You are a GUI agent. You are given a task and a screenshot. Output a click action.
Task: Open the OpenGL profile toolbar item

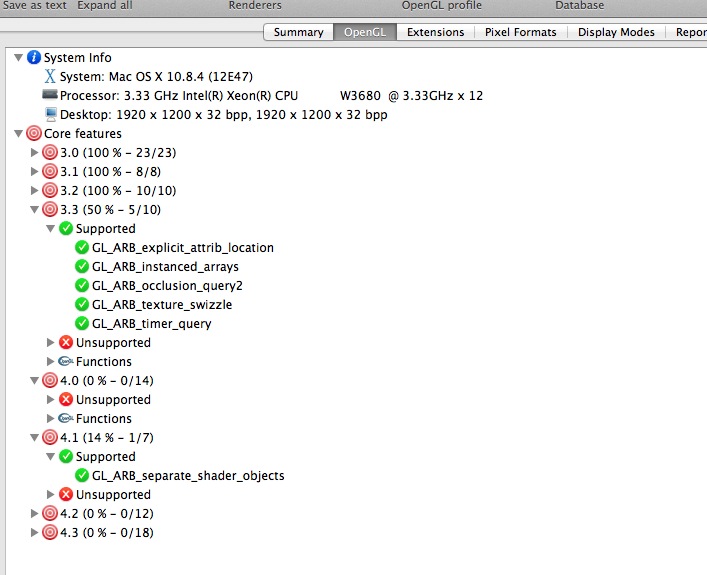442,5
